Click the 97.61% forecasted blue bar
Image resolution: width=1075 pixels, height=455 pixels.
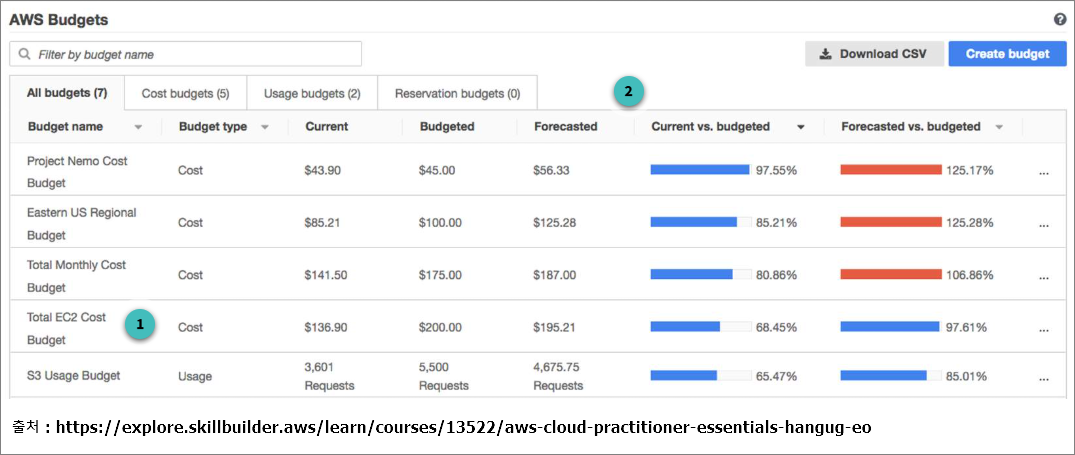891,327
